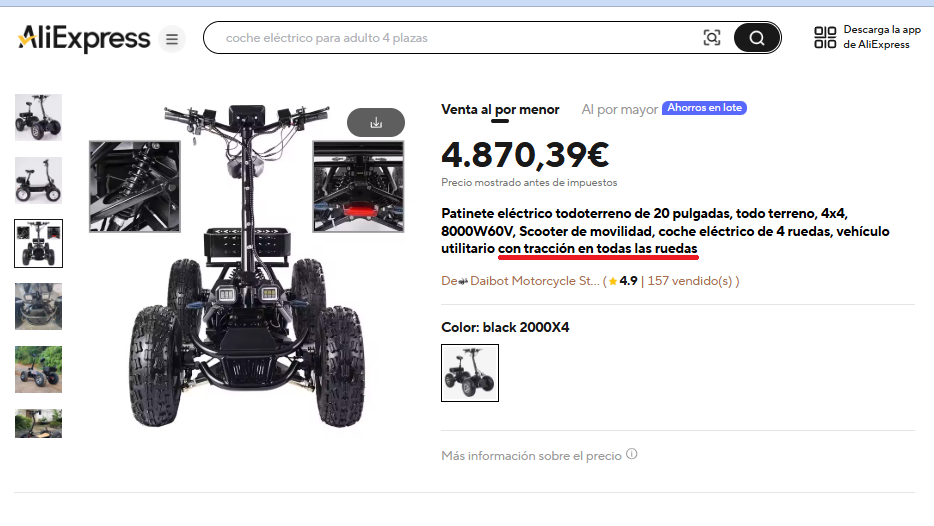
Task: Click the download image button
Action: click(376, 123)
